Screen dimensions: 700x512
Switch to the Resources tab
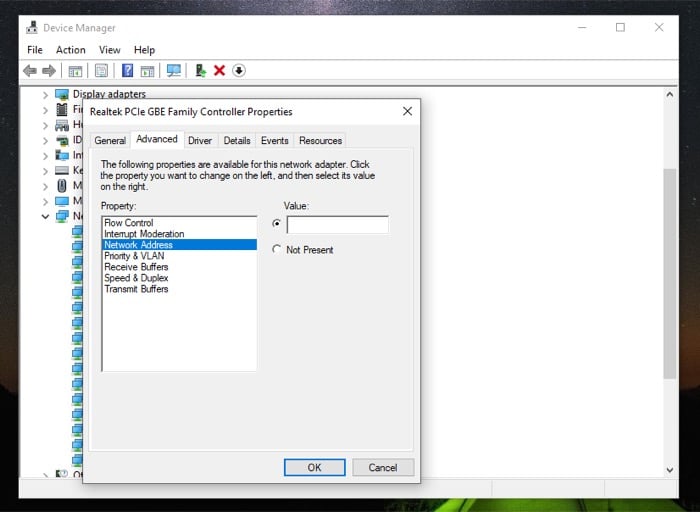[320, 141]
